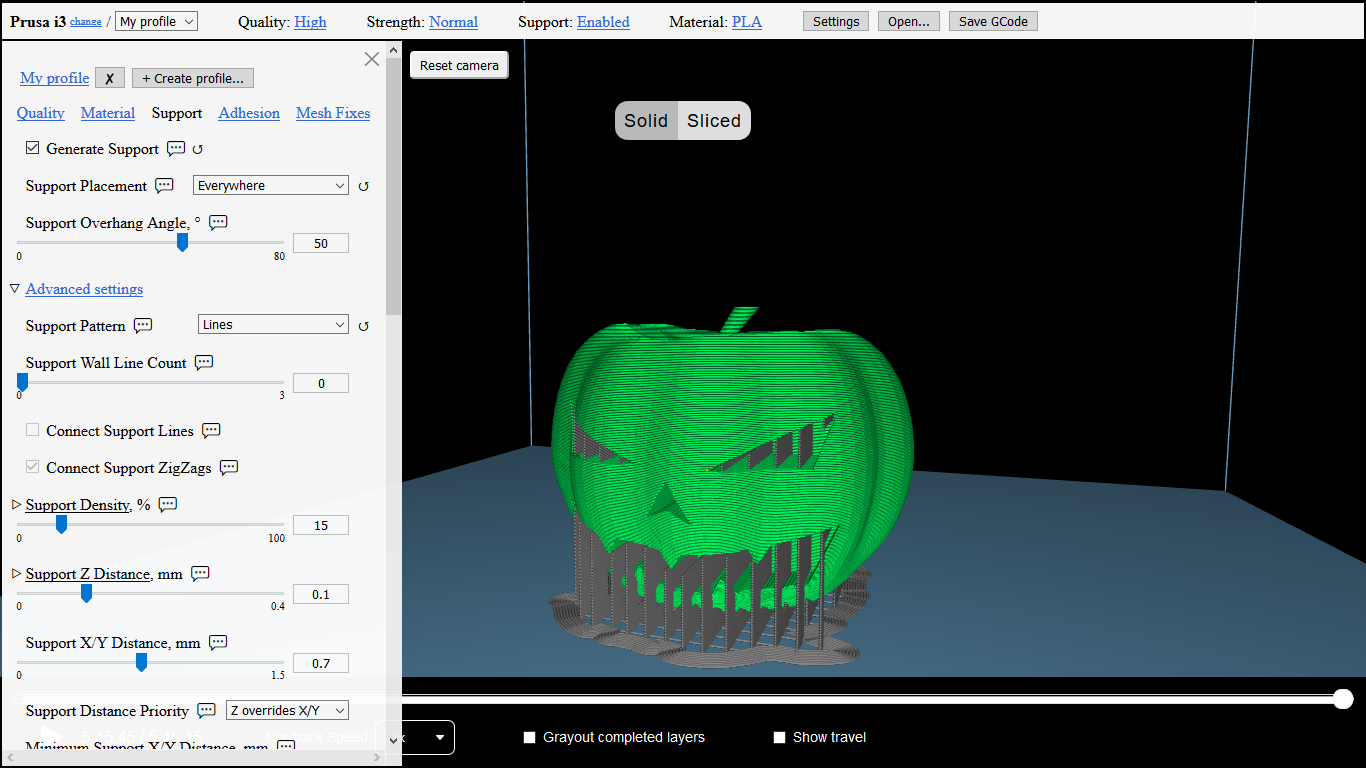Open the Material settings tab
The image size is (1366, 768).
point(108,113)
